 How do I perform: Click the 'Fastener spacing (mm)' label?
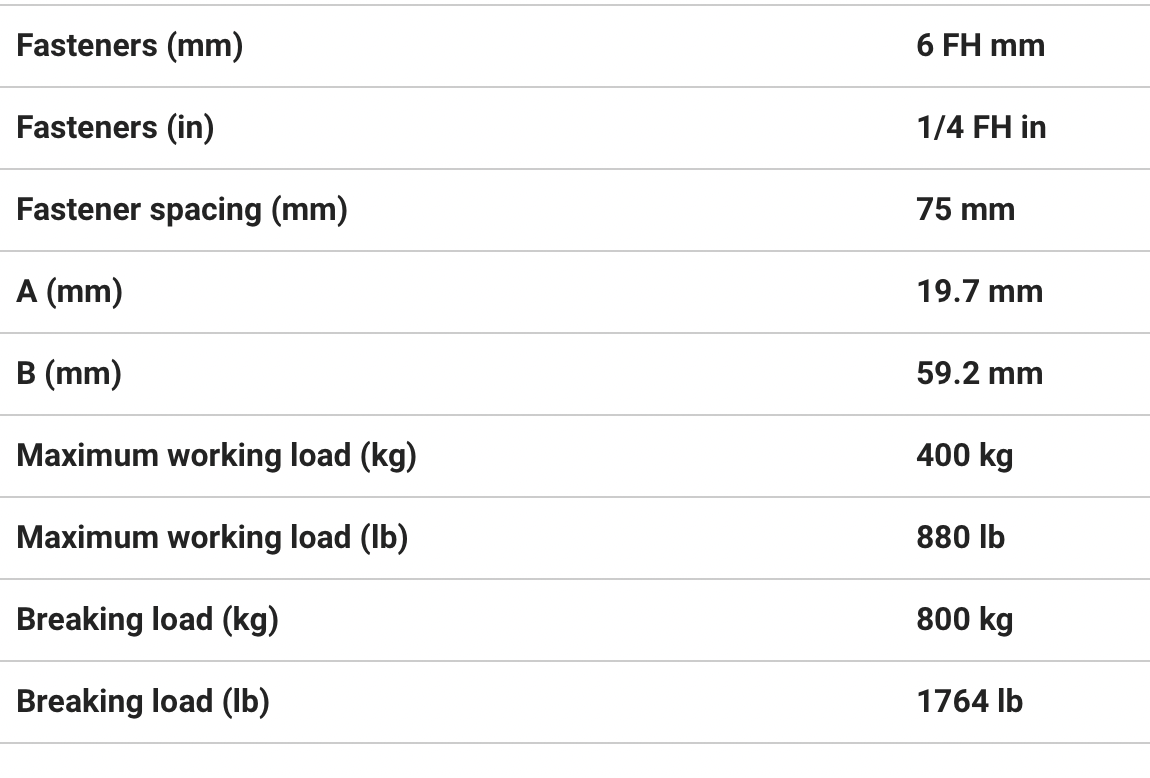pos(181,210)
